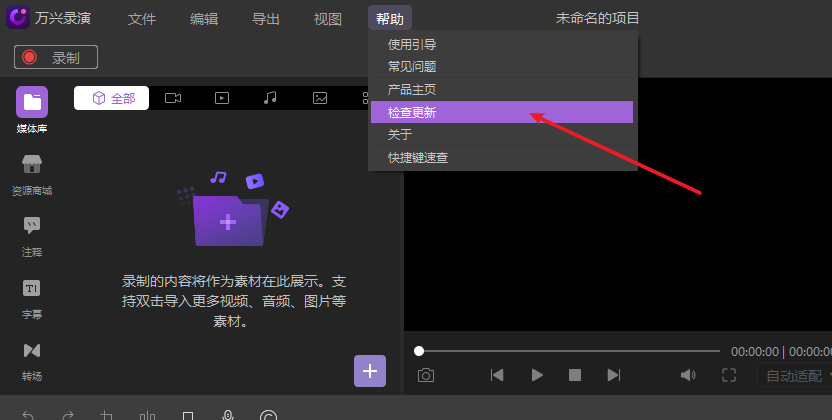Filter media by audio music-note icon
Image resolution: width=832 pixels, height=420 pixels.
270,98
